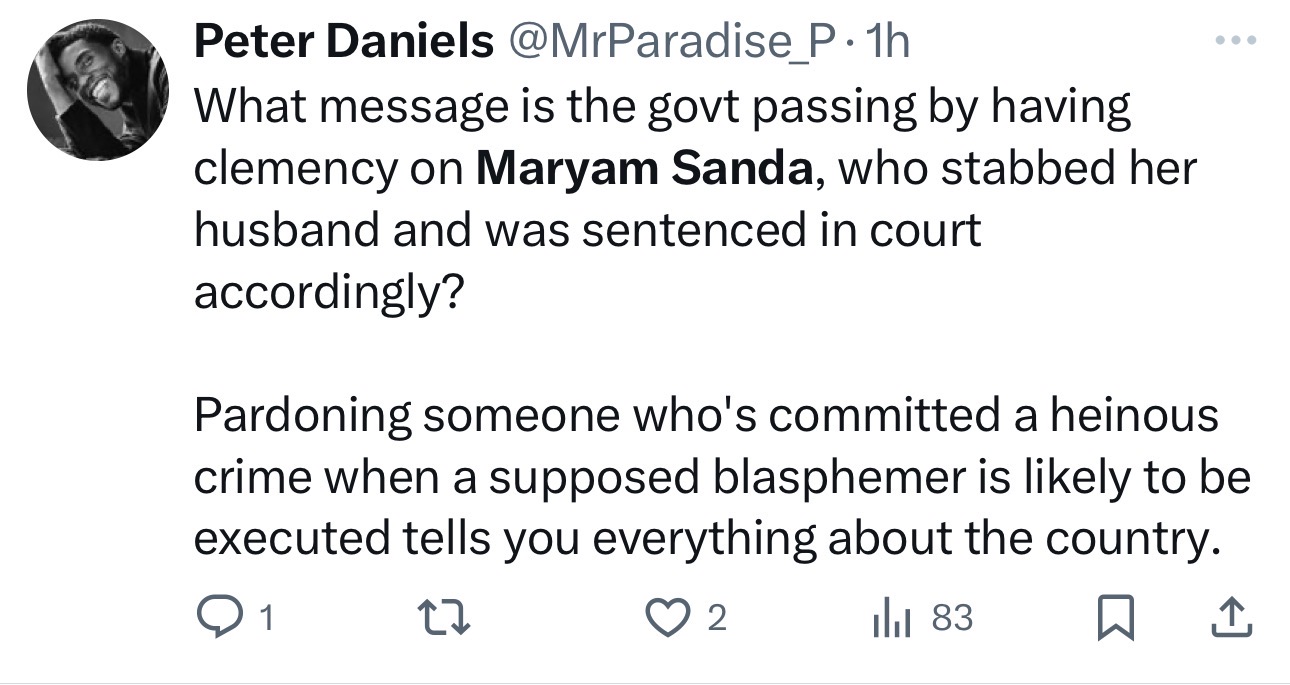The image size is (1290, 685).
Task: Open the Peter Daniels display name
Action: point(342,42)
